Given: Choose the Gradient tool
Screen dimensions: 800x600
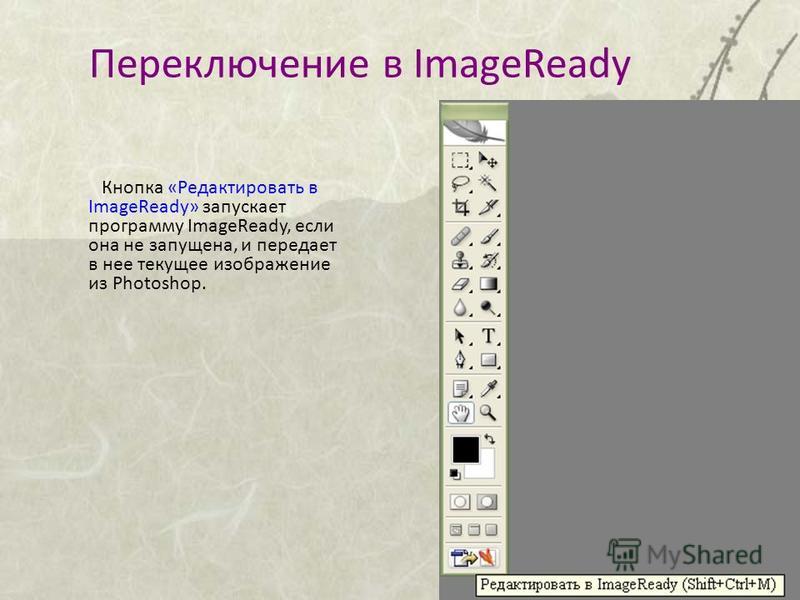Looking at the screenshot, I should click(x=488, y=284).
